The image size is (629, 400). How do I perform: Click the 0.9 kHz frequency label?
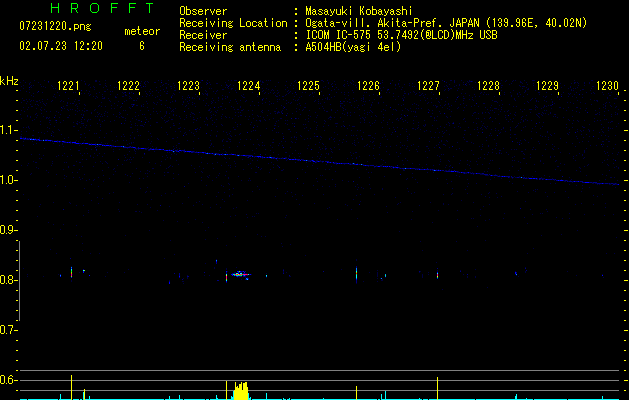pos(8,230)
